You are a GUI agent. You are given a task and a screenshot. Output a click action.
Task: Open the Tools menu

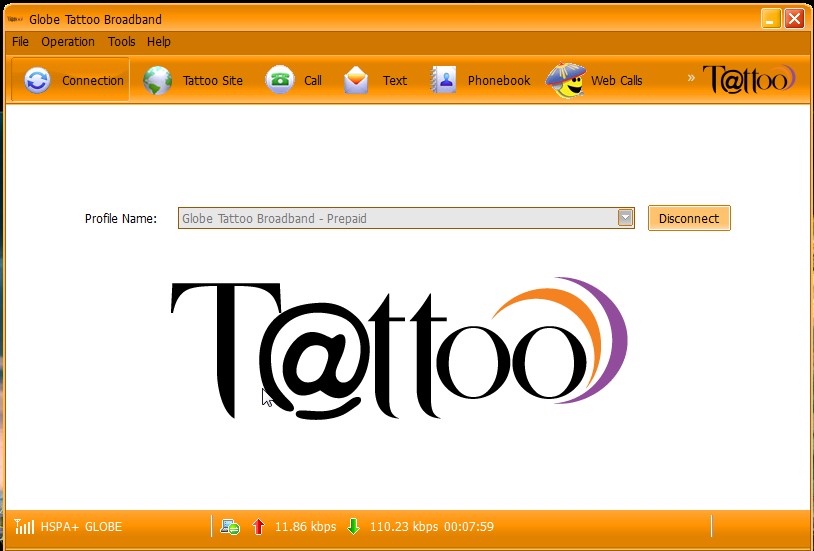[x=121, y=42]
